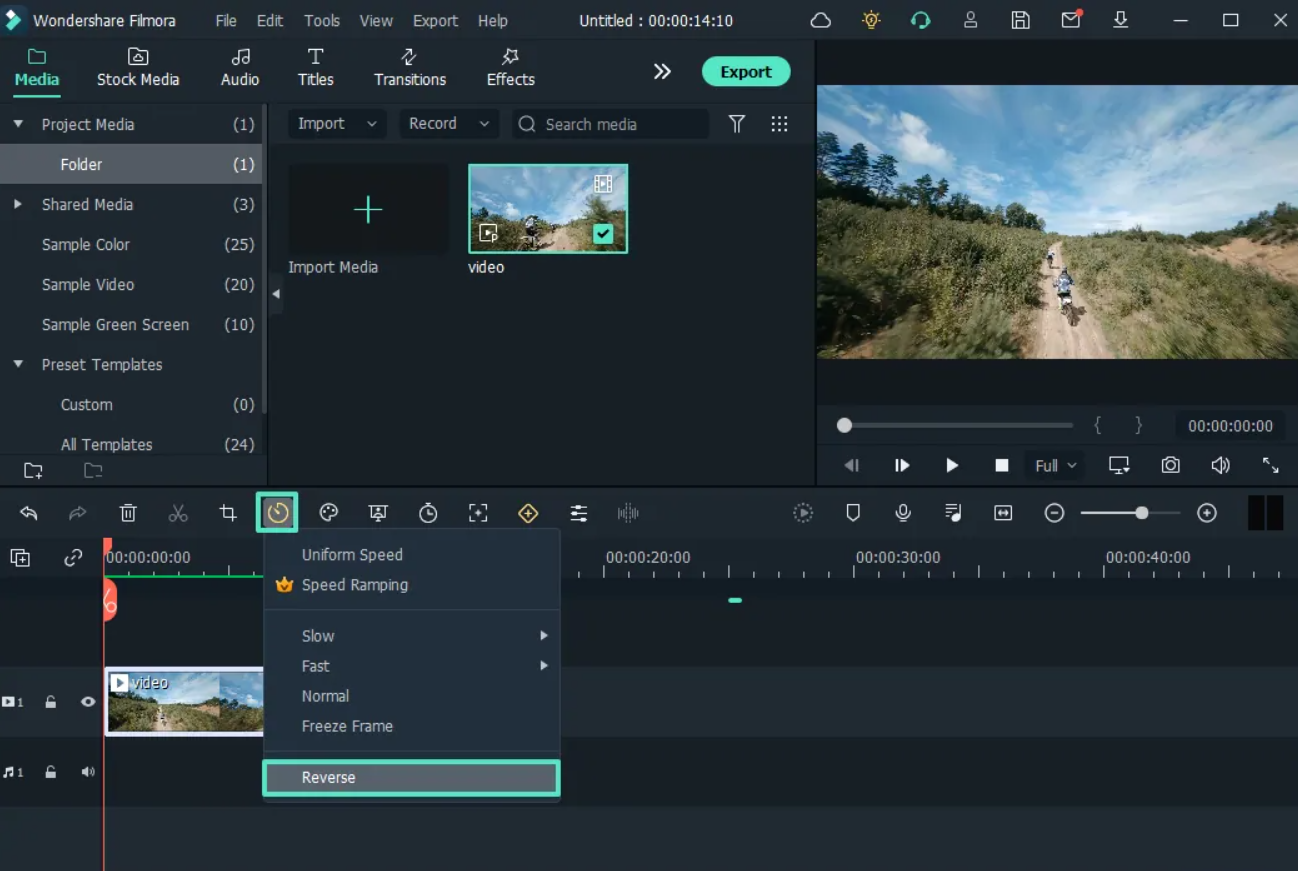Open the Import dropdown
Image resolution: width=1298 pixels, height=871 pixels.
337,124
